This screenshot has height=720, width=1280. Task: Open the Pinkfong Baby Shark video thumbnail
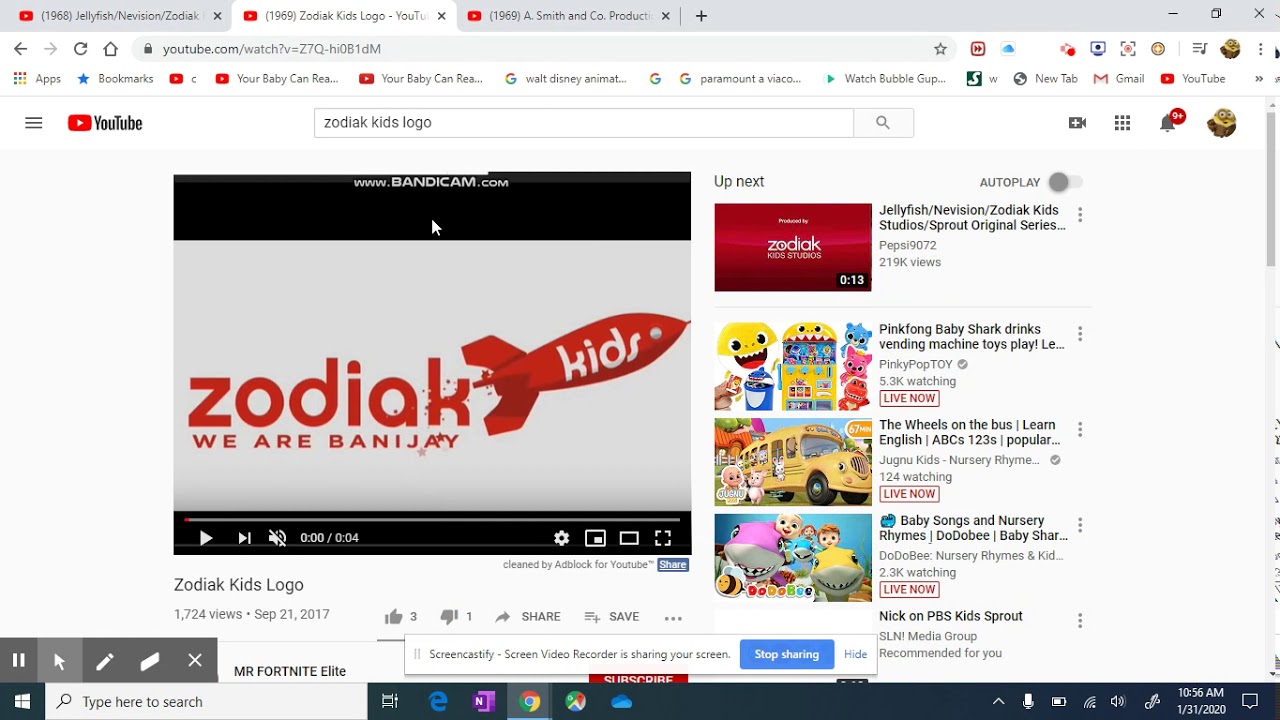(793, 366)
